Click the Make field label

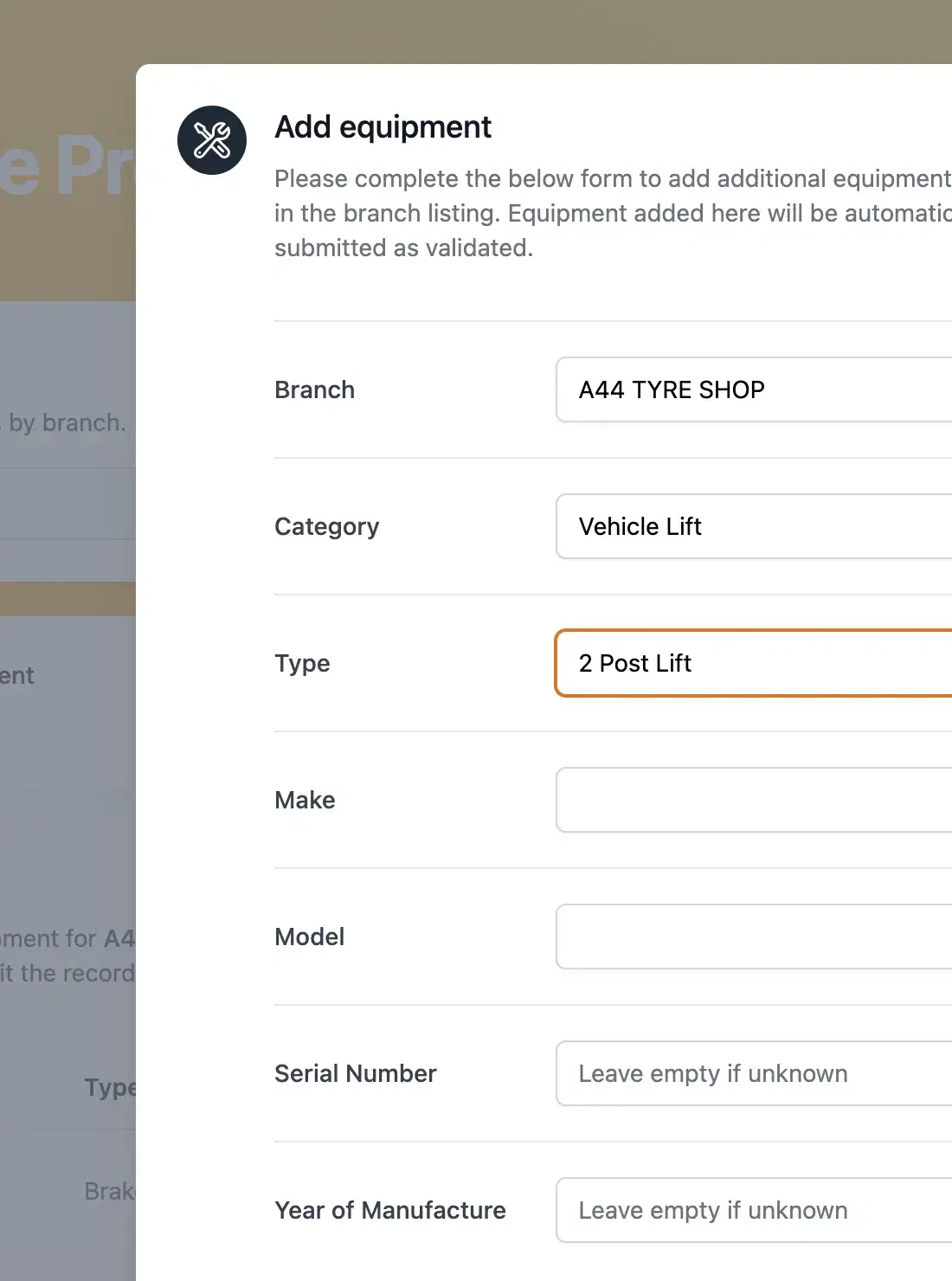306,800
